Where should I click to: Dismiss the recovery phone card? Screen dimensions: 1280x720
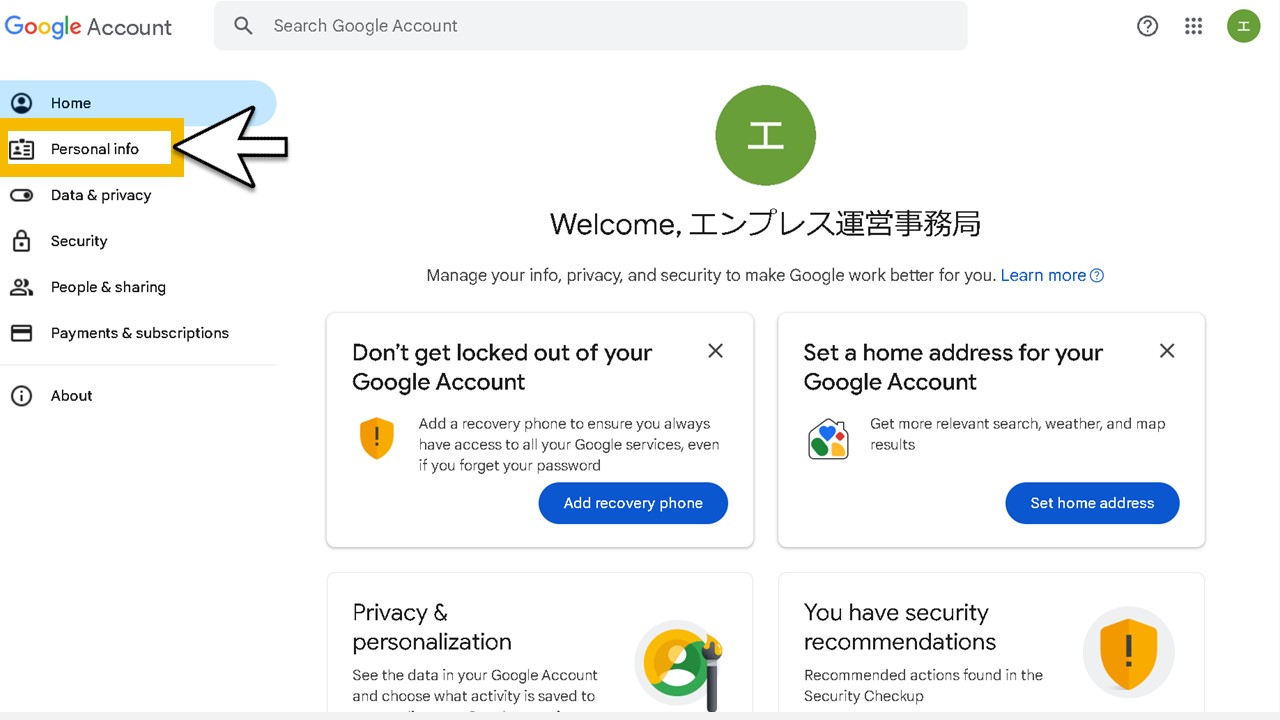click(x=715, y=350)
